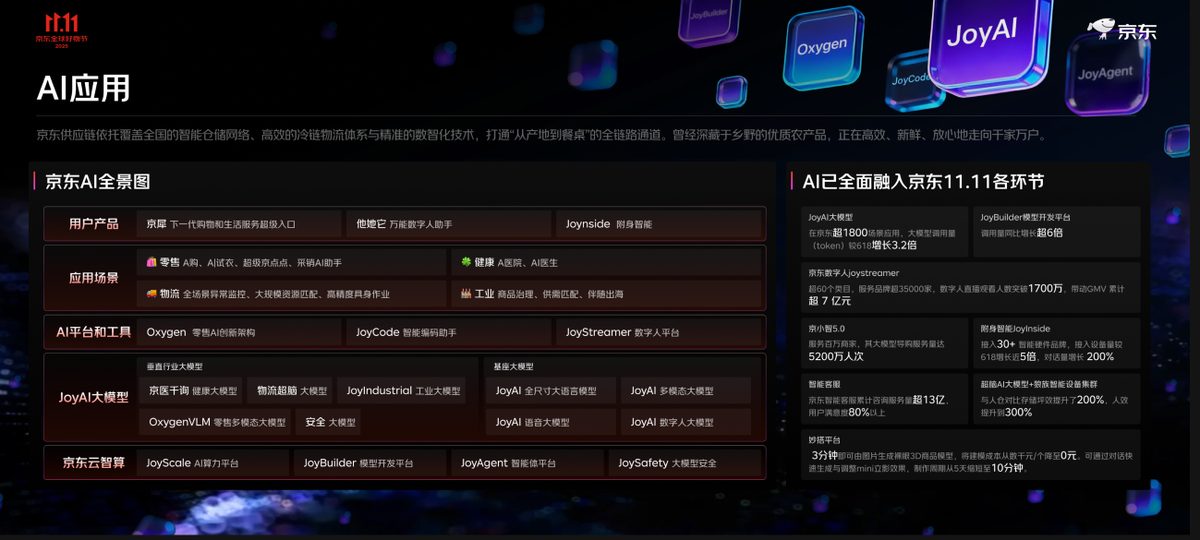
Task: Select the Oxygen 零售AI创新架构 cell
Action: (x=239, y=332)
